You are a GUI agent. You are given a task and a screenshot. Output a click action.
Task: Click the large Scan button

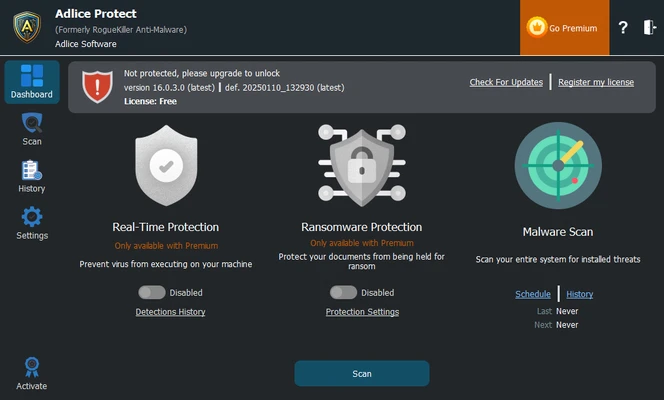[x=362, y=373]
